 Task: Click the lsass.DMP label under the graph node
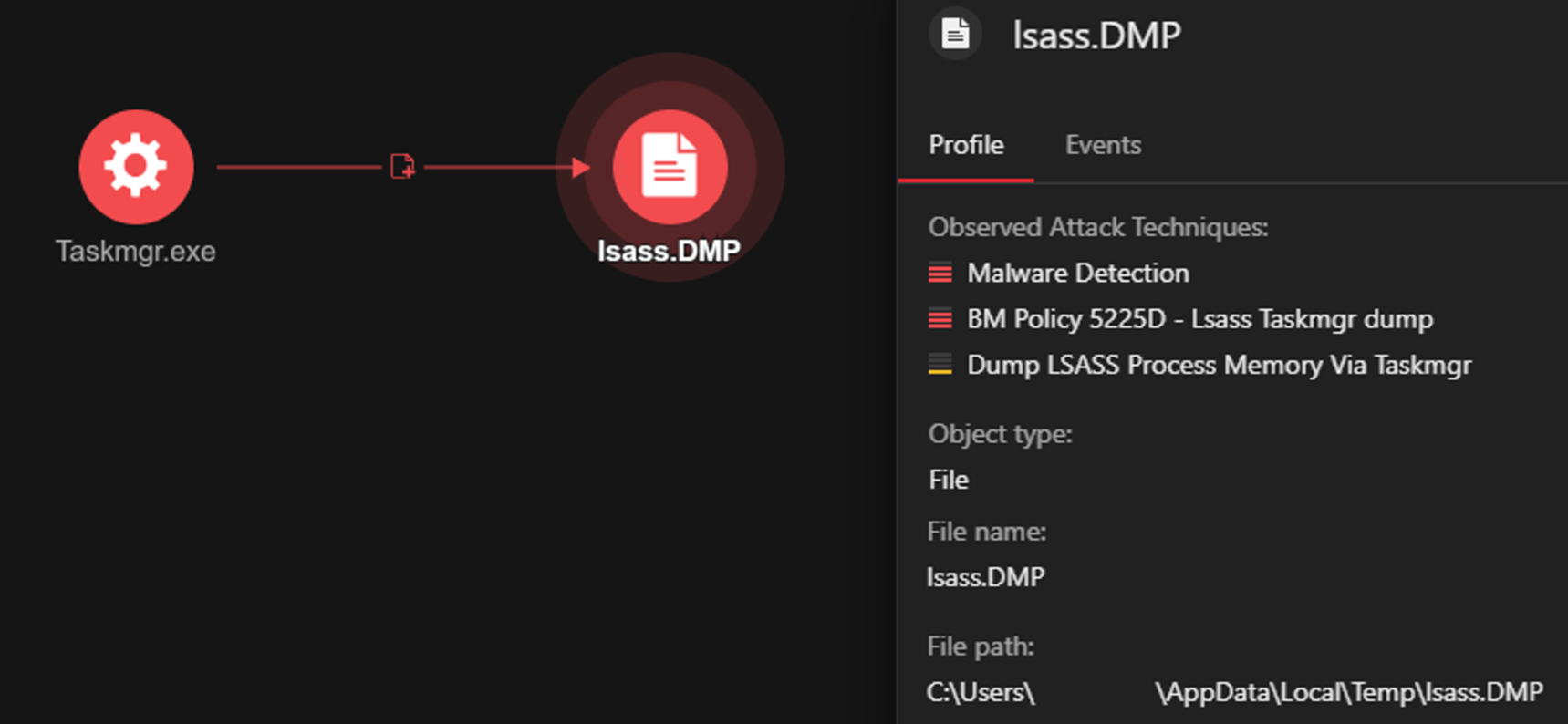click(x=669, y=251)
